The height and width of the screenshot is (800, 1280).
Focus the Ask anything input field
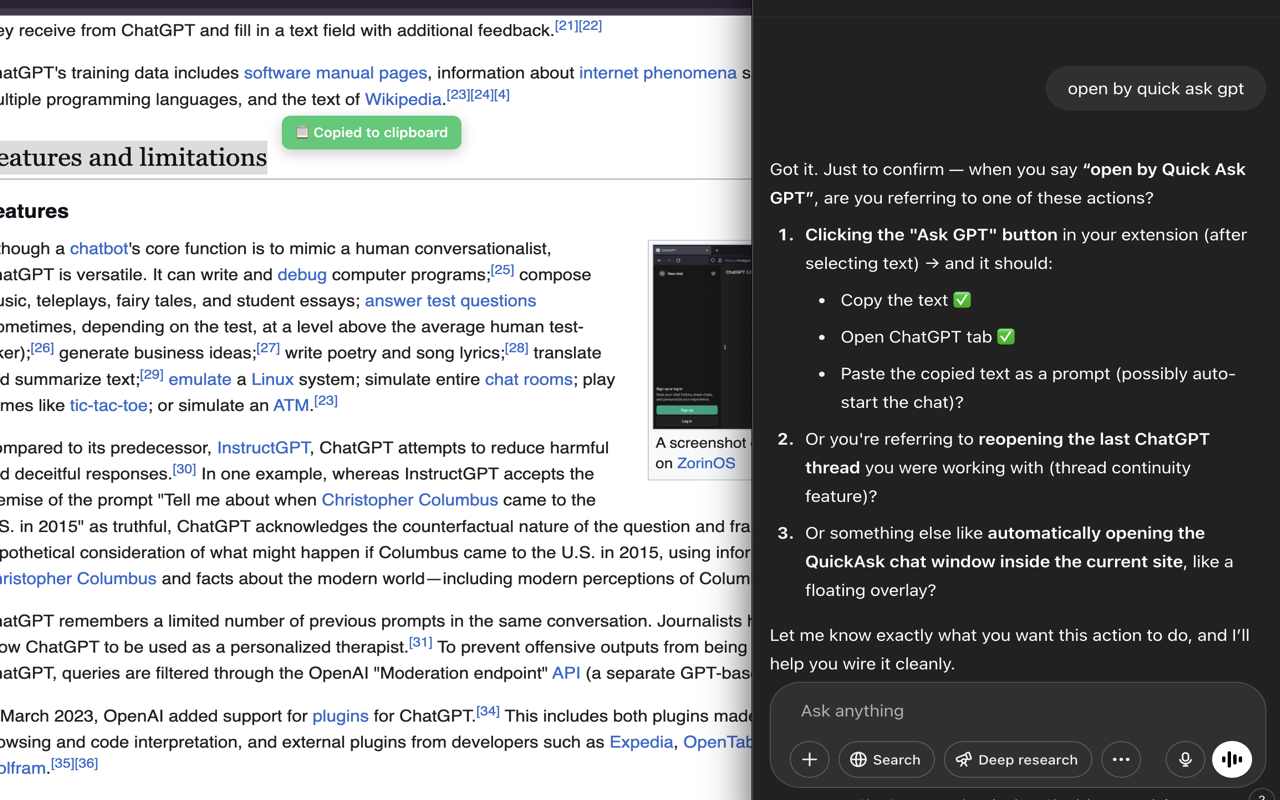(1018, 711)
